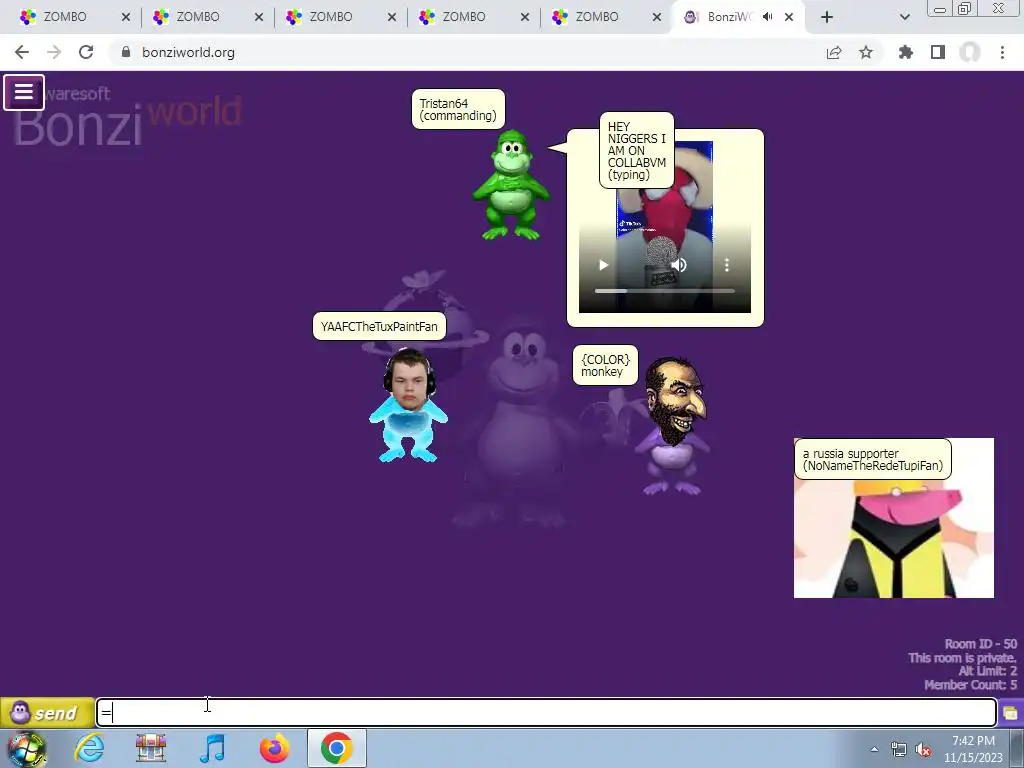Click the purple {COLOR} monkey Bonzi

point(673,426)
